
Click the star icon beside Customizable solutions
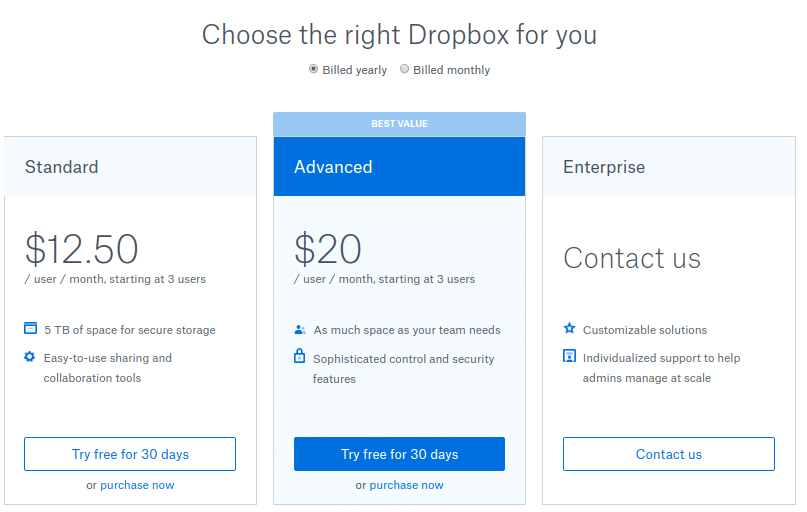tap(569, 328)
